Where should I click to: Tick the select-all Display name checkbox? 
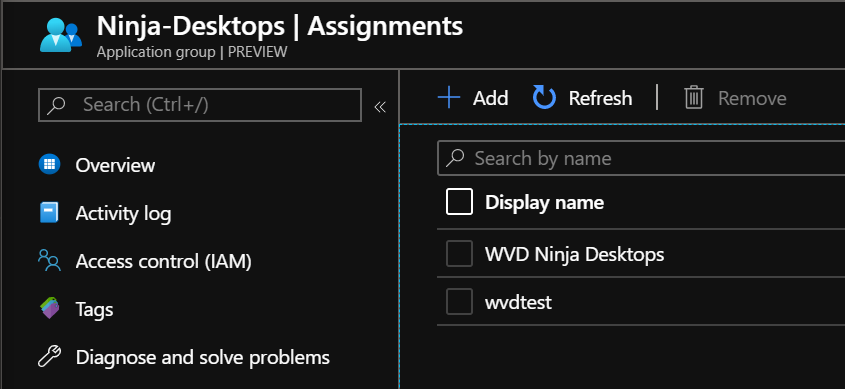click(459, 202)
